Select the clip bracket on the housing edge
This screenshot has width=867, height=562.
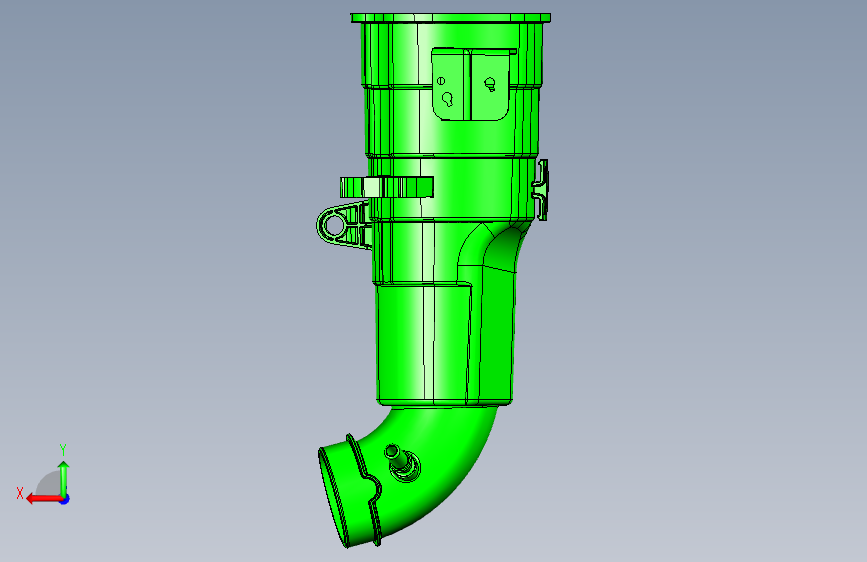click(x=541, y=190)
